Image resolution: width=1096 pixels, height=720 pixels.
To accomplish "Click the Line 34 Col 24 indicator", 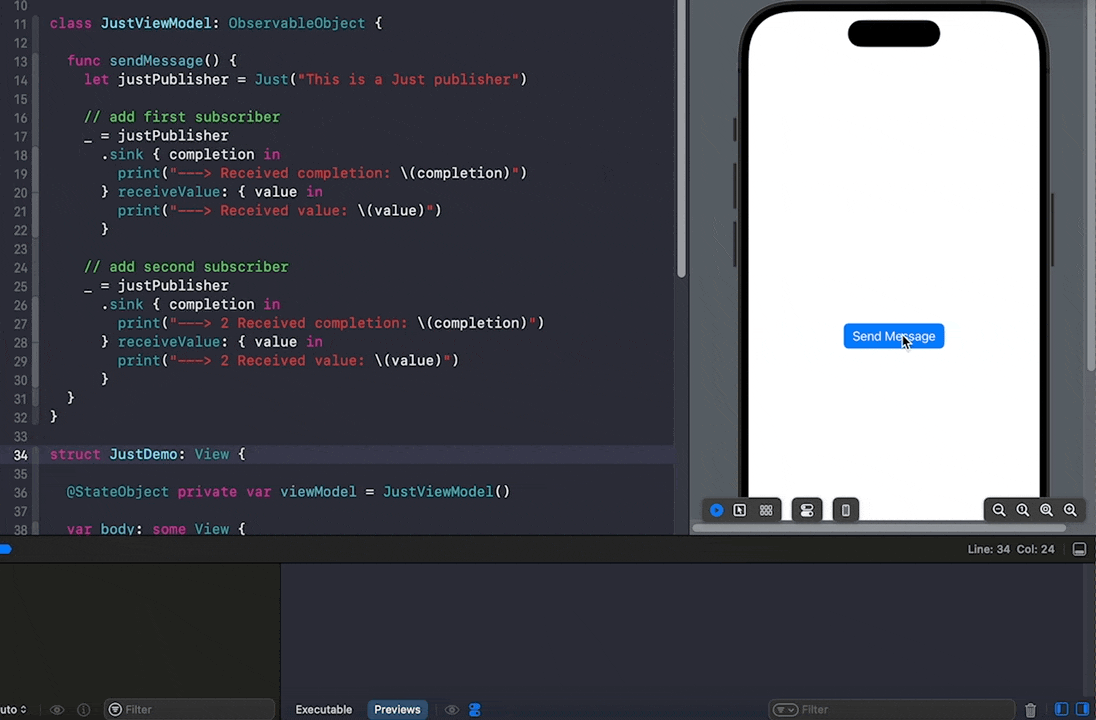I will coord(1011,549).
